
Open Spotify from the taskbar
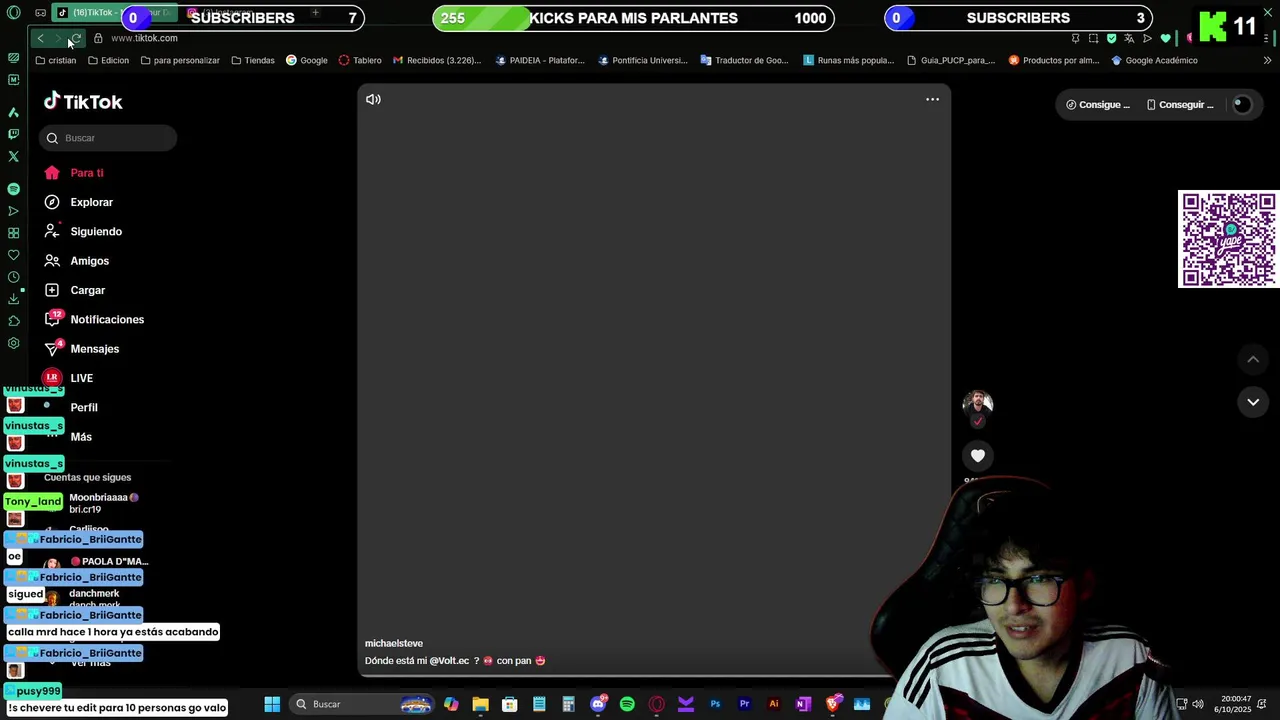627,704
